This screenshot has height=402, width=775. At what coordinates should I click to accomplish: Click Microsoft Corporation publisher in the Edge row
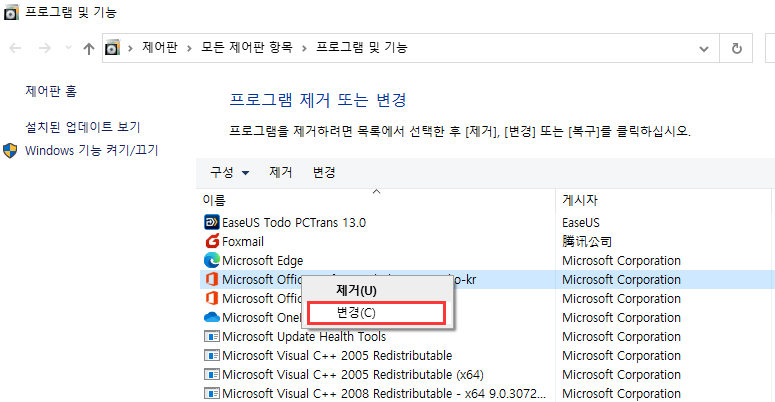[621, 261]
